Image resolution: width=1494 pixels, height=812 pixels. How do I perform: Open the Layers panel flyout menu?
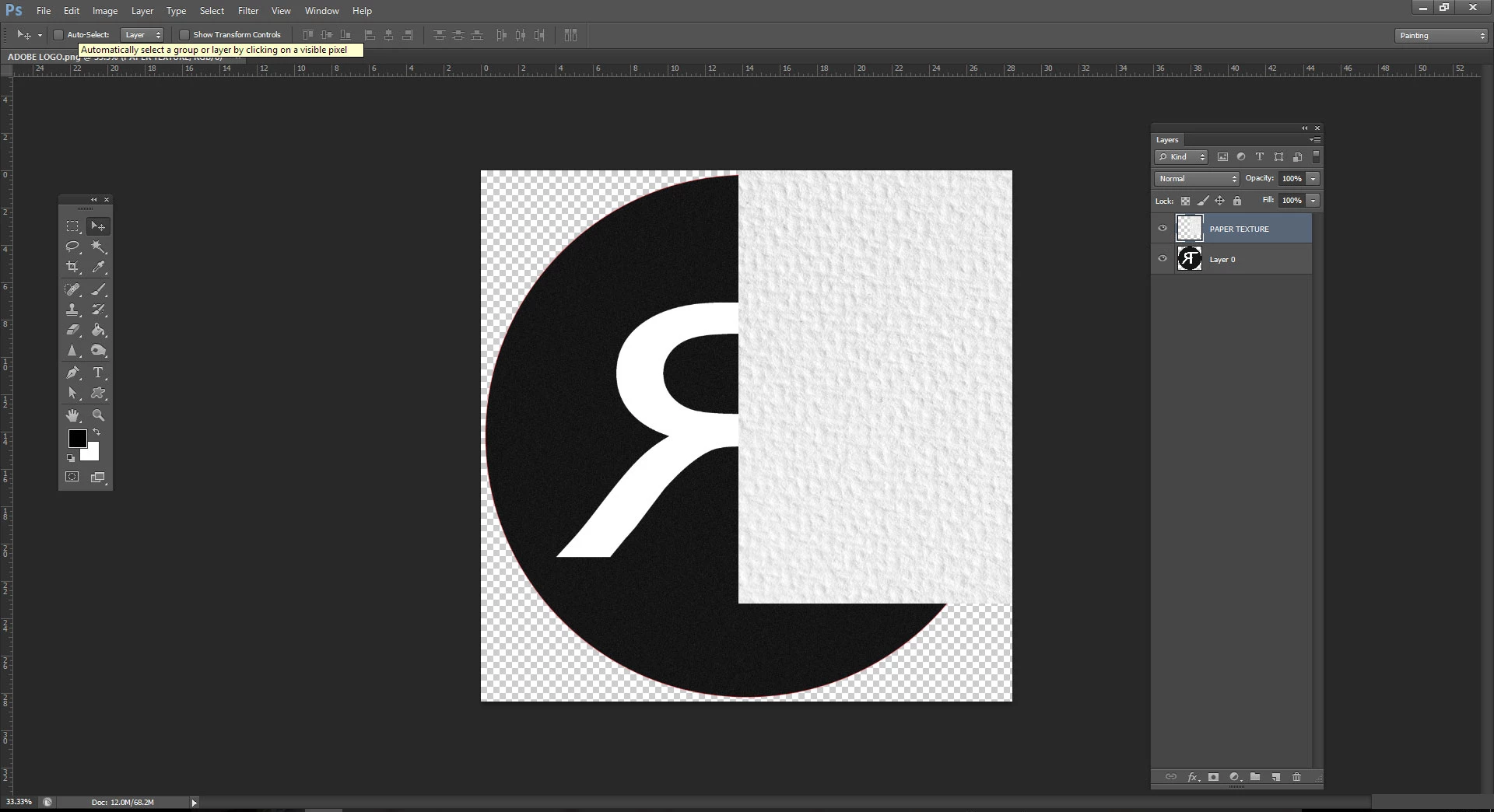pyautogui.click(x=1315, y=140)
